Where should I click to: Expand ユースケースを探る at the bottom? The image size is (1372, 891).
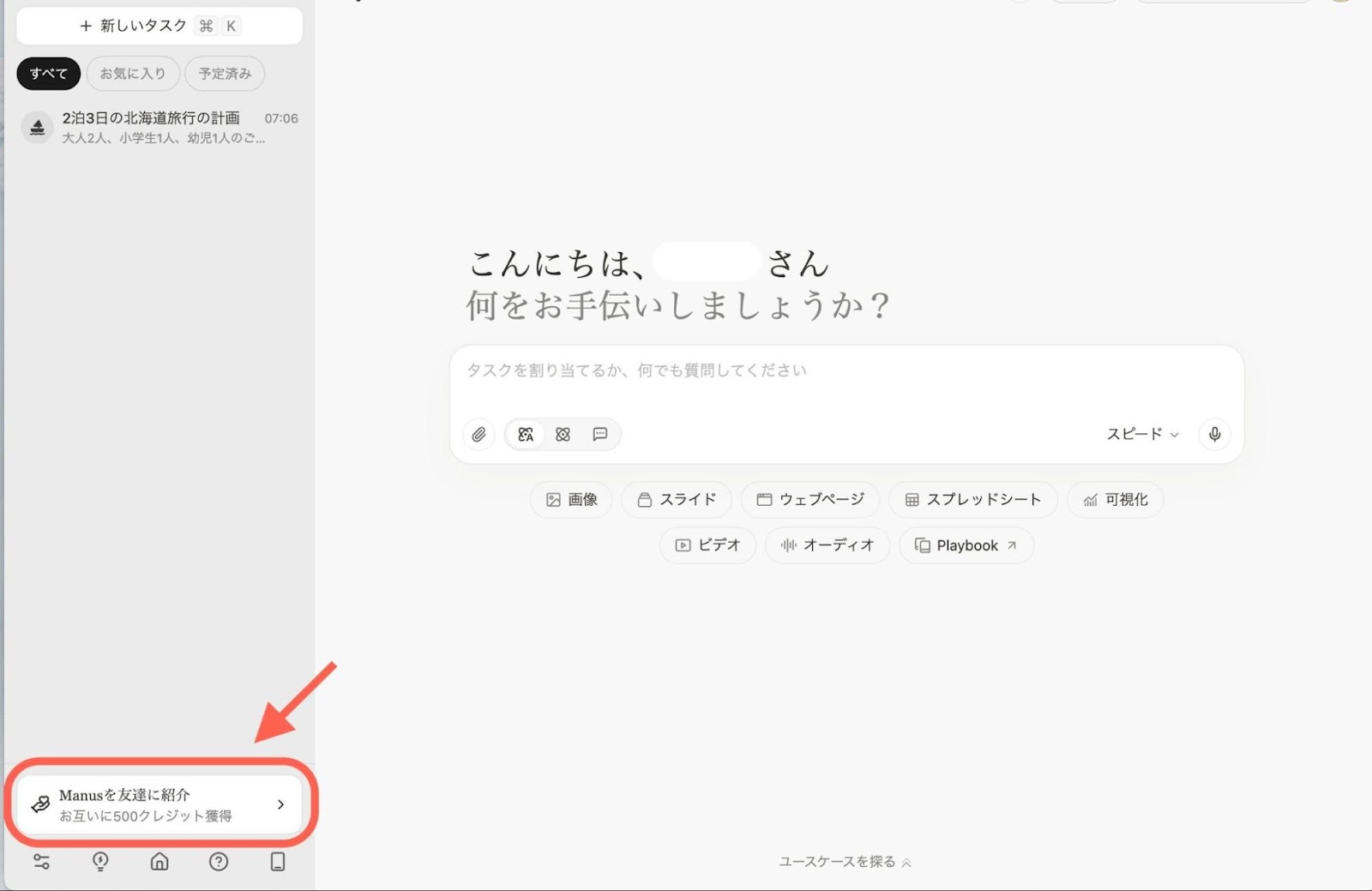coord(845,862)
